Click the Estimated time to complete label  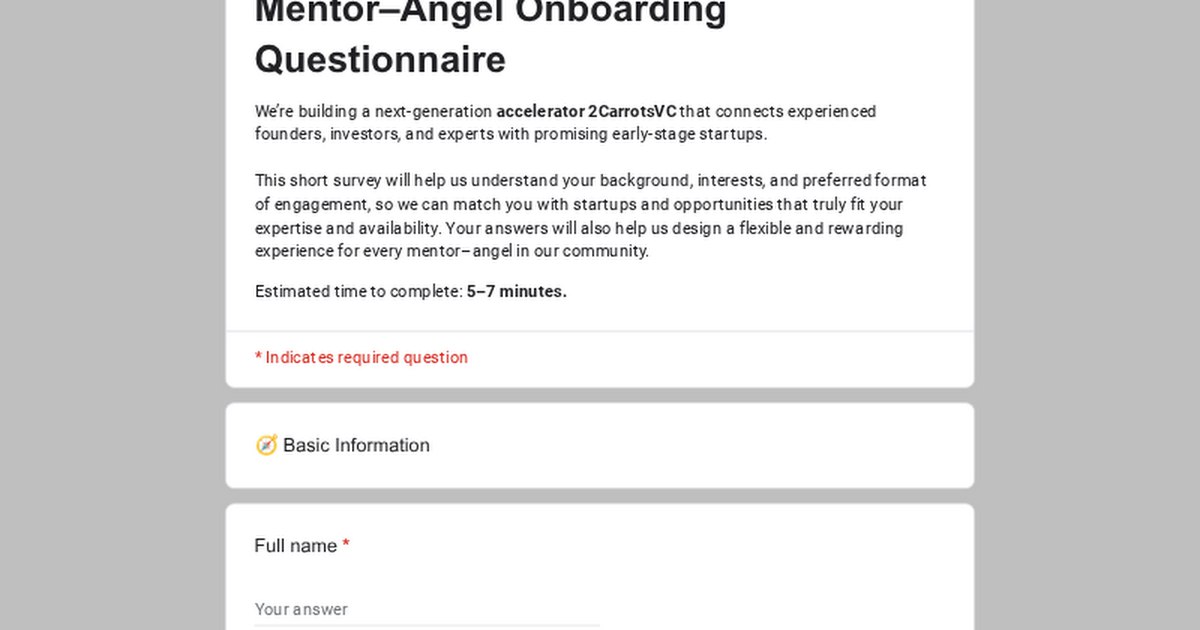coord(358,292)
